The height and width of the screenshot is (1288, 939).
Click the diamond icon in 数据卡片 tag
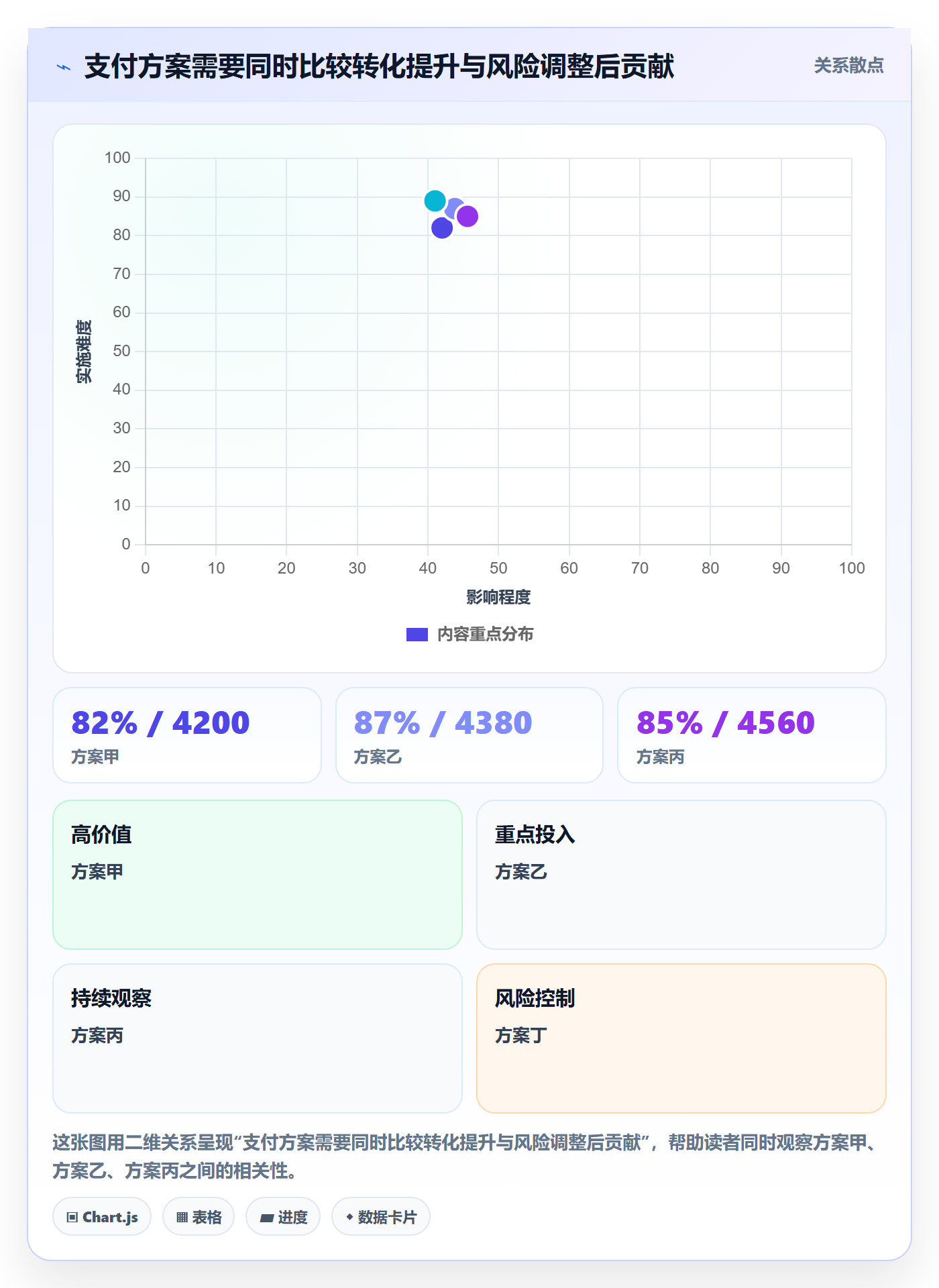pos(349,1216)
